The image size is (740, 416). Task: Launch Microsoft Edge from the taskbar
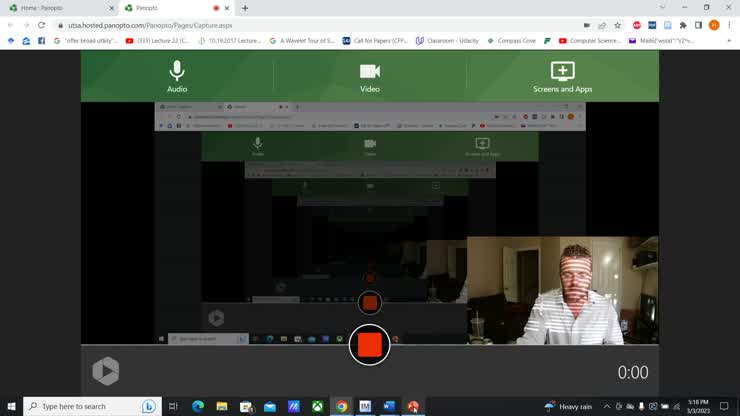(198, 406)
